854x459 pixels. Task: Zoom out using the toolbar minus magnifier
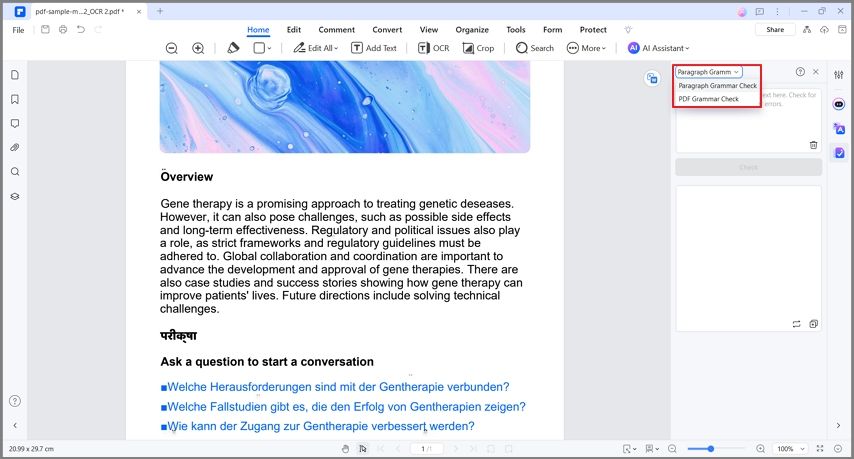coord(172,48)
